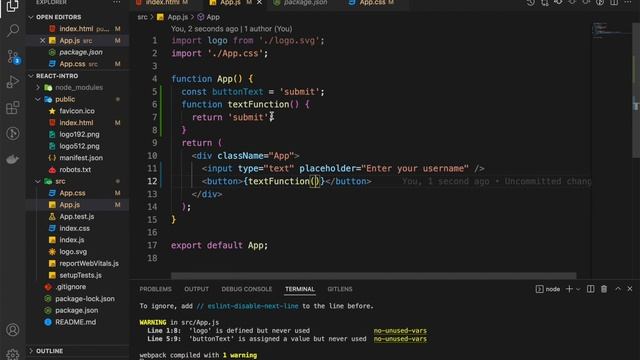The width and height of the screenshot is (640, 360).
Task: Open the Problems panel tab
Action: pyautogui.click(x=156, y=289)
